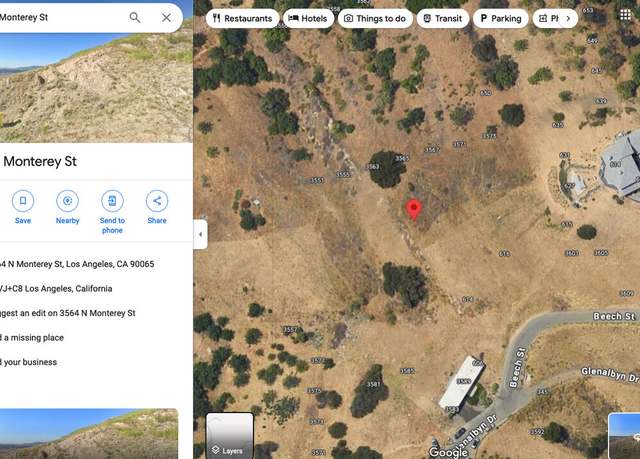Filter the map by Hotels
Image resolution: width=640 pixels, height=459 pixels.
[308, 18]
